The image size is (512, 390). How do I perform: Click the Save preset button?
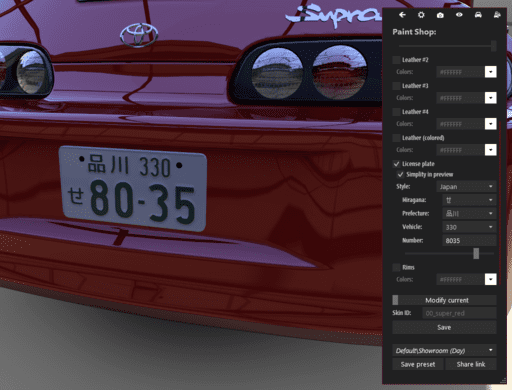click(418, 364)
